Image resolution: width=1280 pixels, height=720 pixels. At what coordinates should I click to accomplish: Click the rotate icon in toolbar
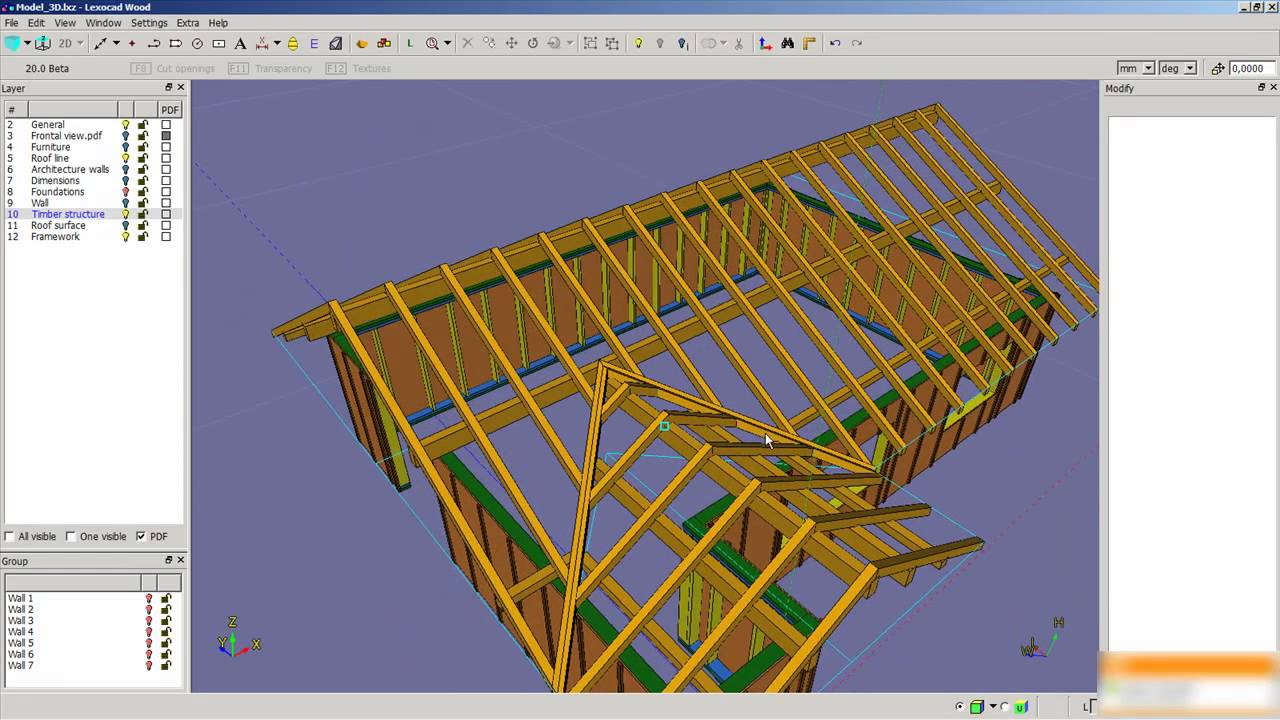[x=533, y=43]
